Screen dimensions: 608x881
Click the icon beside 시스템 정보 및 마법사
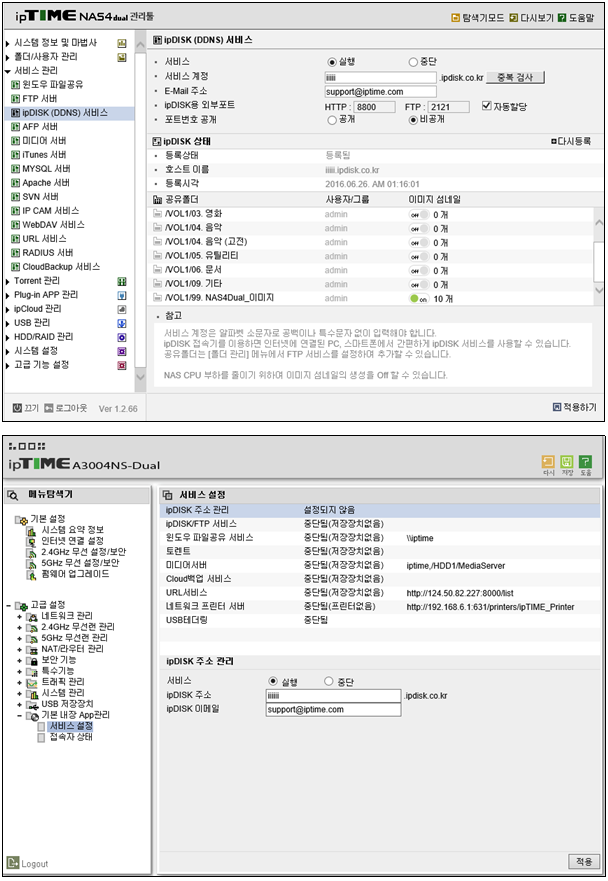[121, 43]
